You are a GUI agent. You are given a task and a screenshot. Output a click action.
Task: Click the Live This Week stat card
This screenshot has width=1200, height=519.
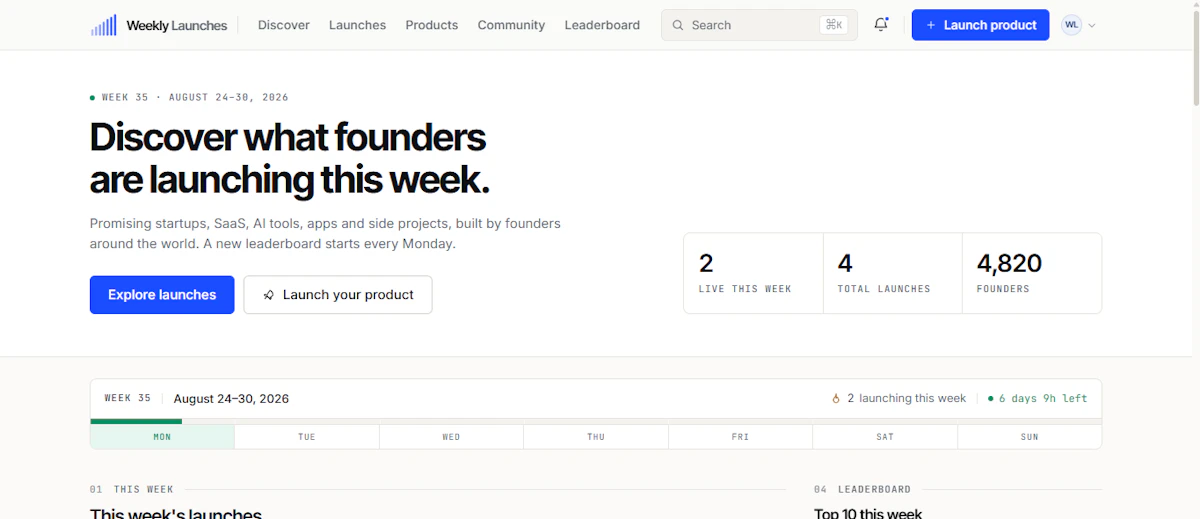(x=753, y=273)
